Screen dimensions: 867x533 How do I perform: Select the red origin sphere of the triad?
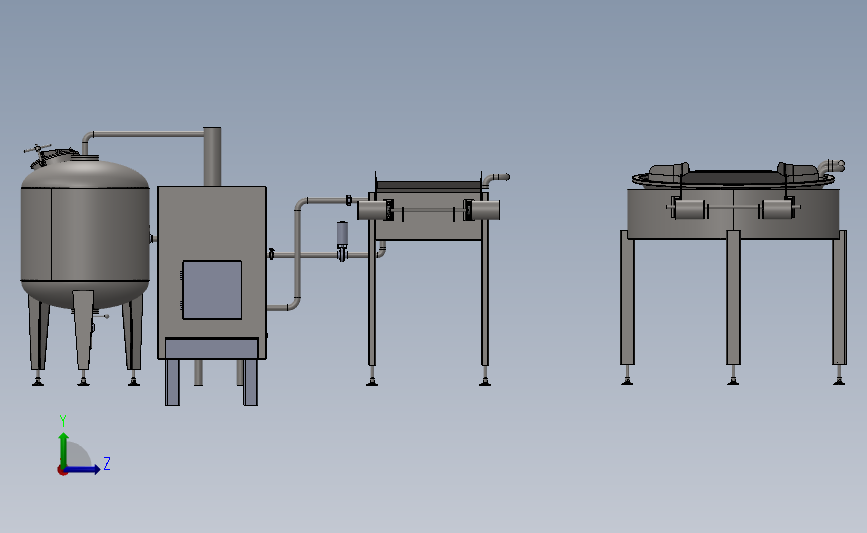(62, 471)
